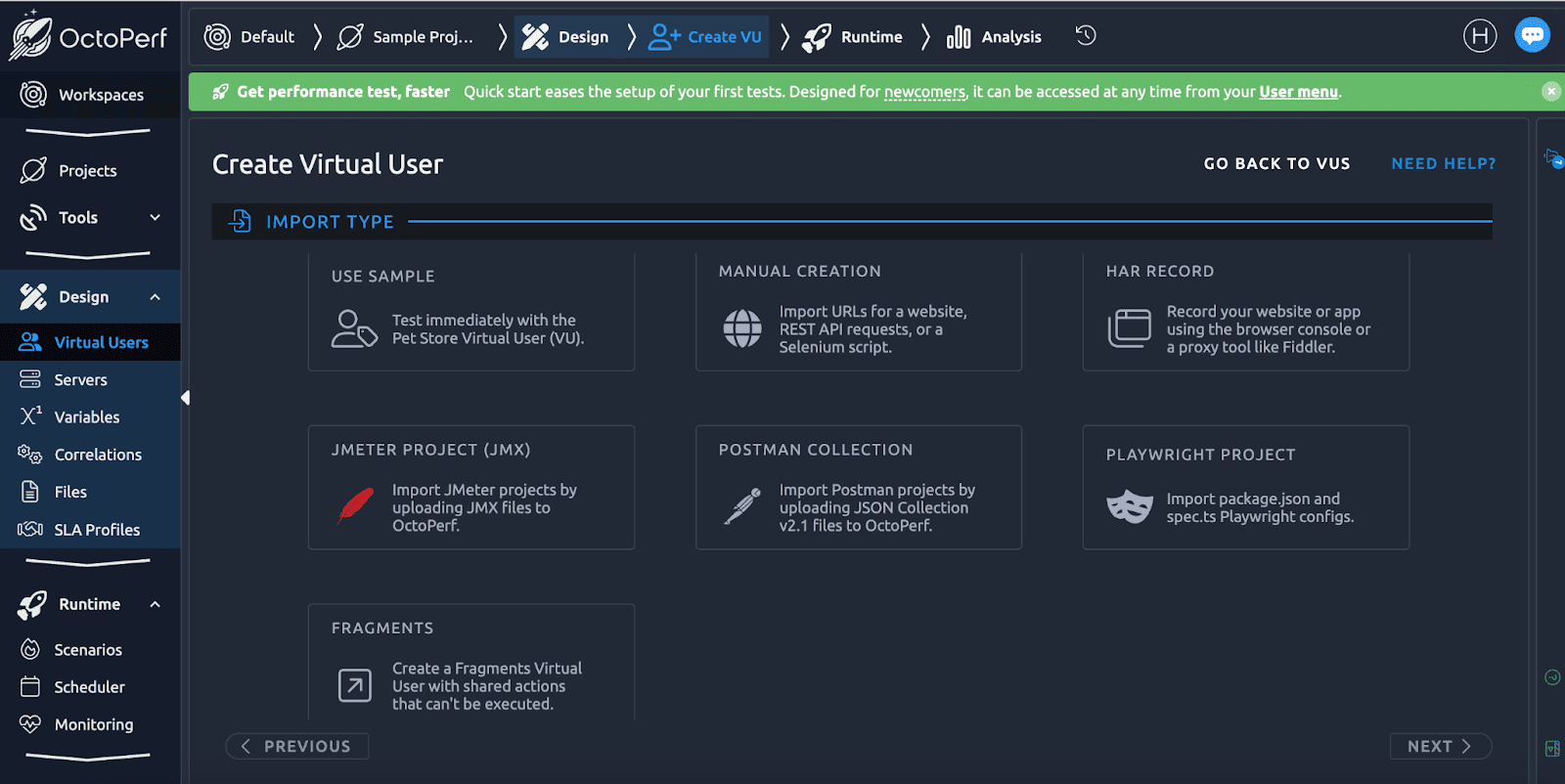Click GO BACK TO VUS
The image size is (1565, 784).
click(1276, 163)
